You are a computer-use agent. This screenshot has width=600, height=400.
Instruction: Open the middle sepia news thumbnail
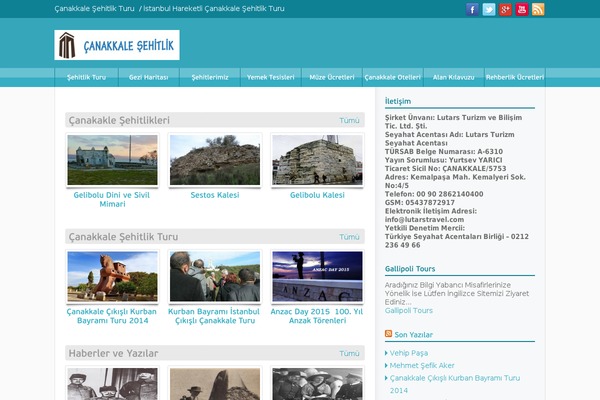pyautogui.click(x=215, y=383)
